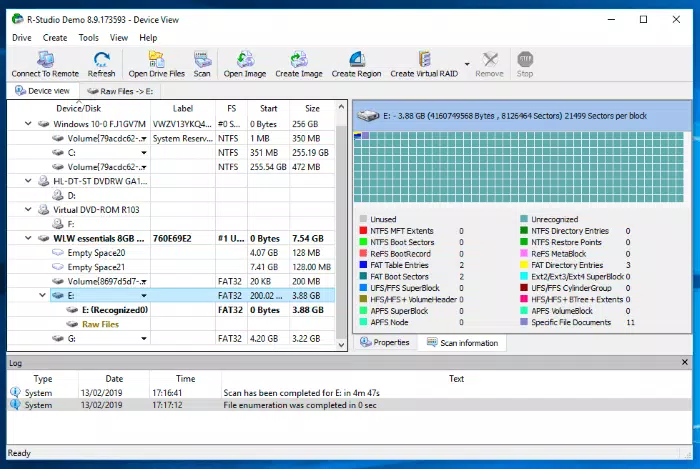Collapse the HL-DT-ST DVDRW drive node

point(28,181)
